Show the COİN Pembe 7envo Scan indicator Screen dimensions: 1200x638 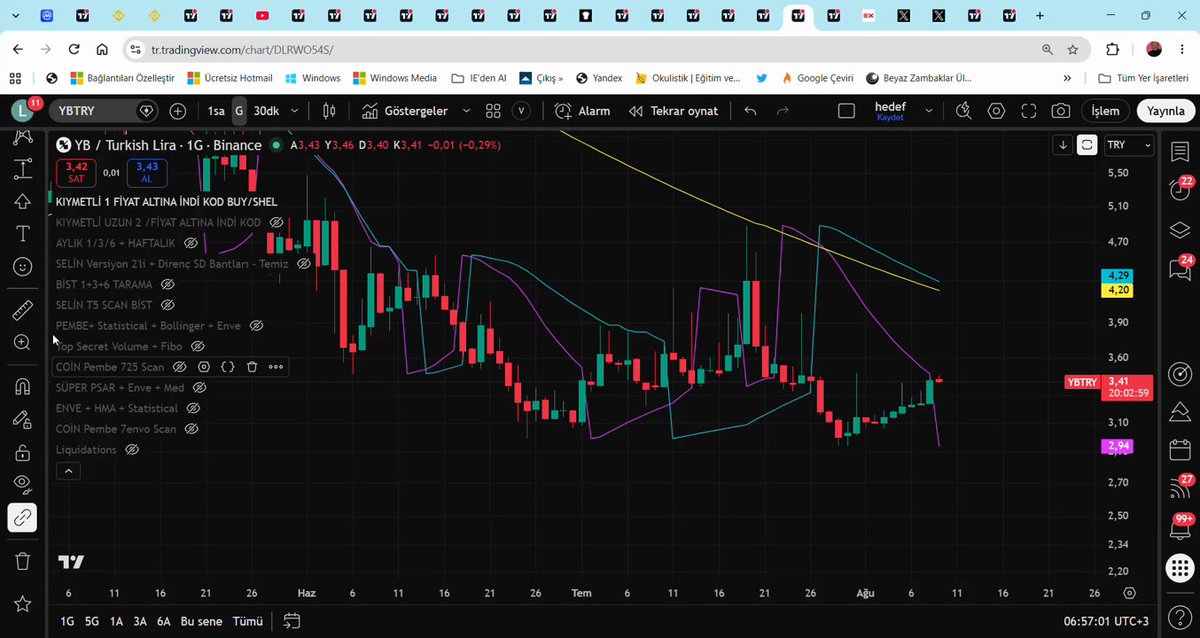pyautogui.click(x=191, y=429)
